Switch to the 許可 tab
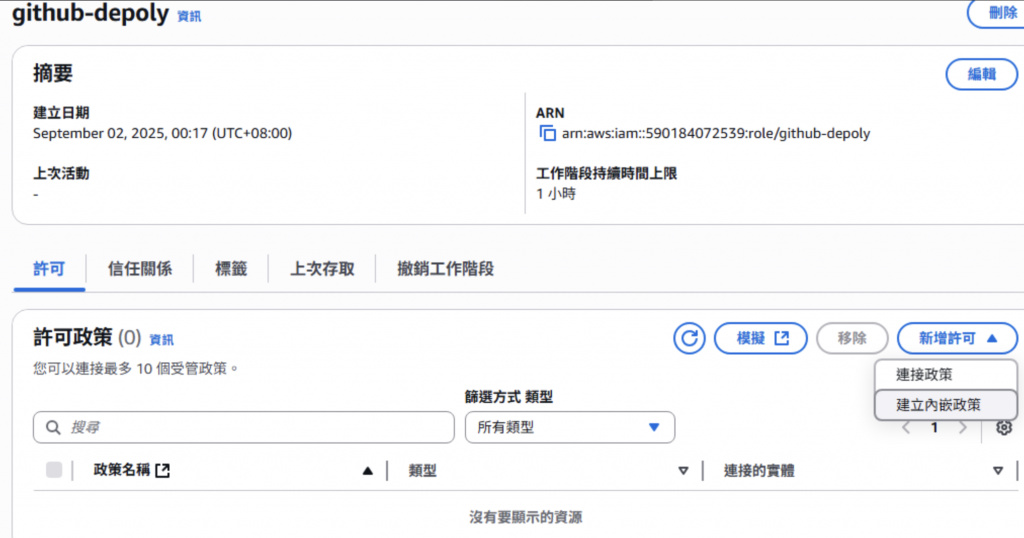1024x538 pixels. [49, 269]
